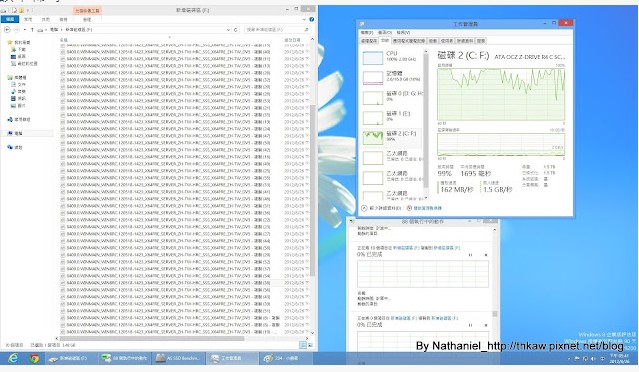This screenshot has width=639, height=372.
Task: Open Google Chrome from the taskbar
Action: (34, 358)
